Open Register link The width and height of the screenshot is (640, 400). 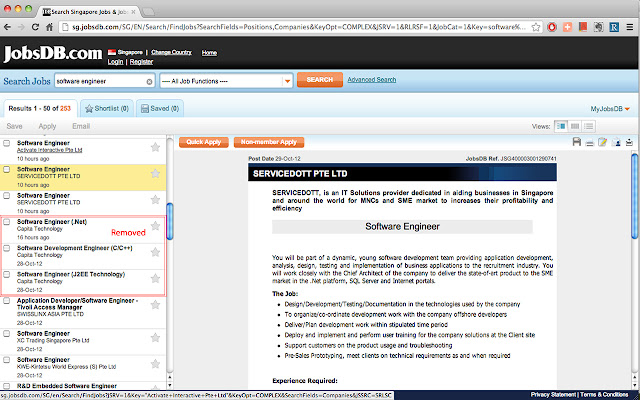click(141, 62)
